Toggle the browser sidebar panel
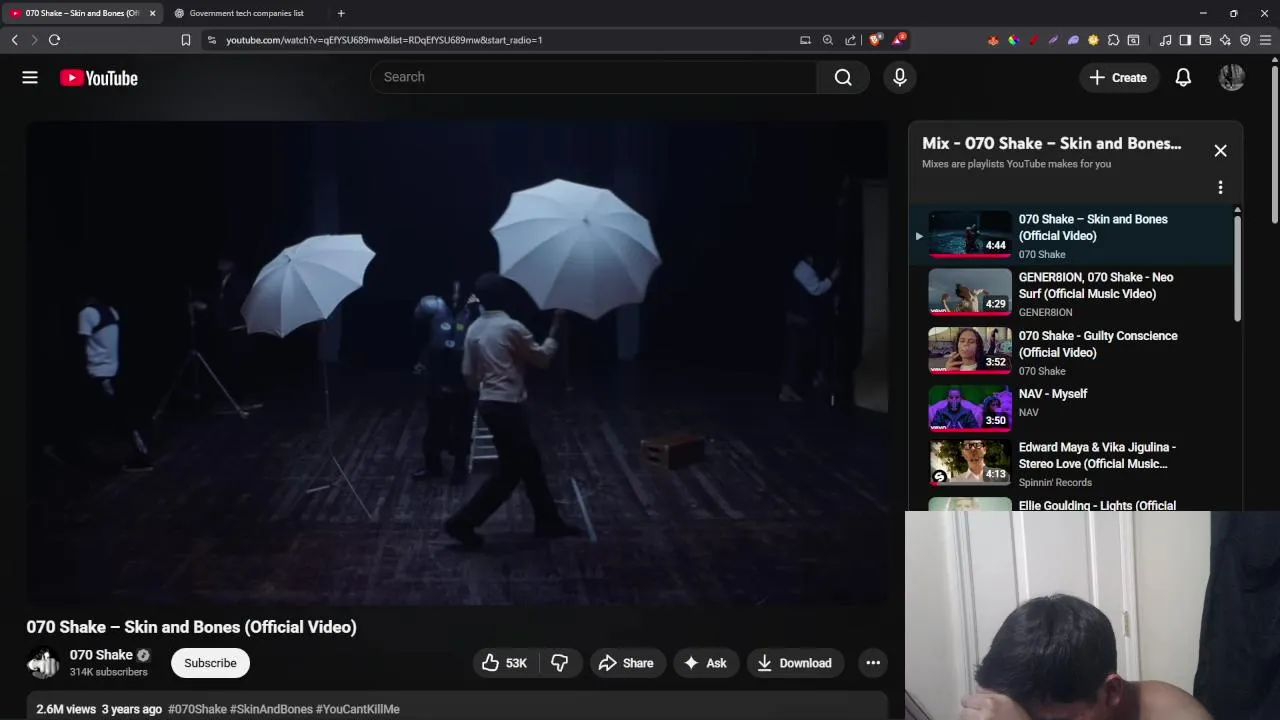 [1185, 40]
